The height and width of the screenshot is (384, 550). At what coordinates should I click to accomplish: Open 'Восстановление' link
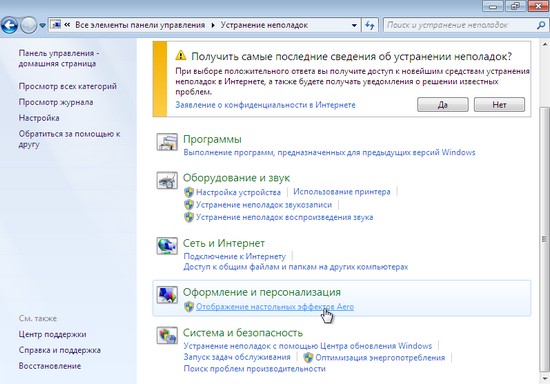[x=50, y=366]
